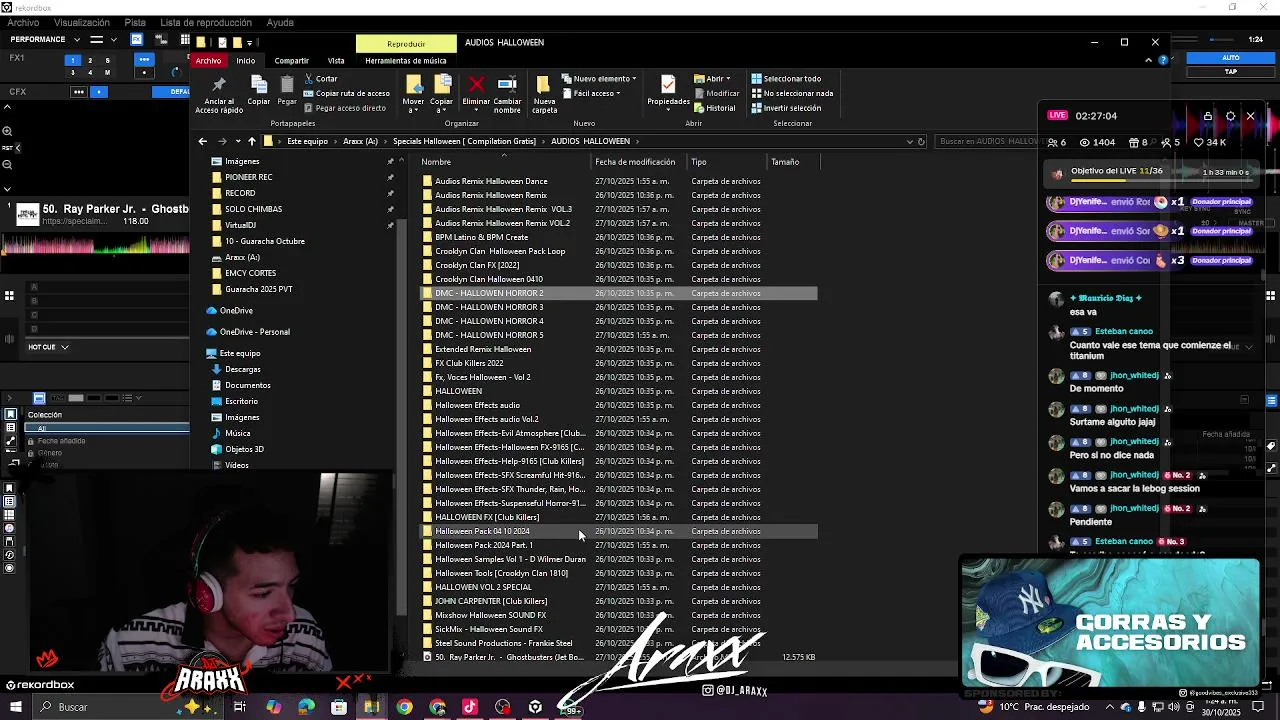Viewport: 1280px width, 720px height.
Task: Close the LIVE stream overlay panel
Action: [1250, 116]
